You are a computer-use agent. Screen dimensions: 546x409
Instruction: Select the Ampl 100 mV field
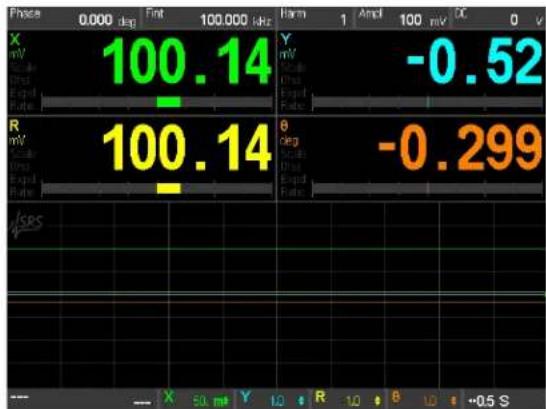point(403,19)
